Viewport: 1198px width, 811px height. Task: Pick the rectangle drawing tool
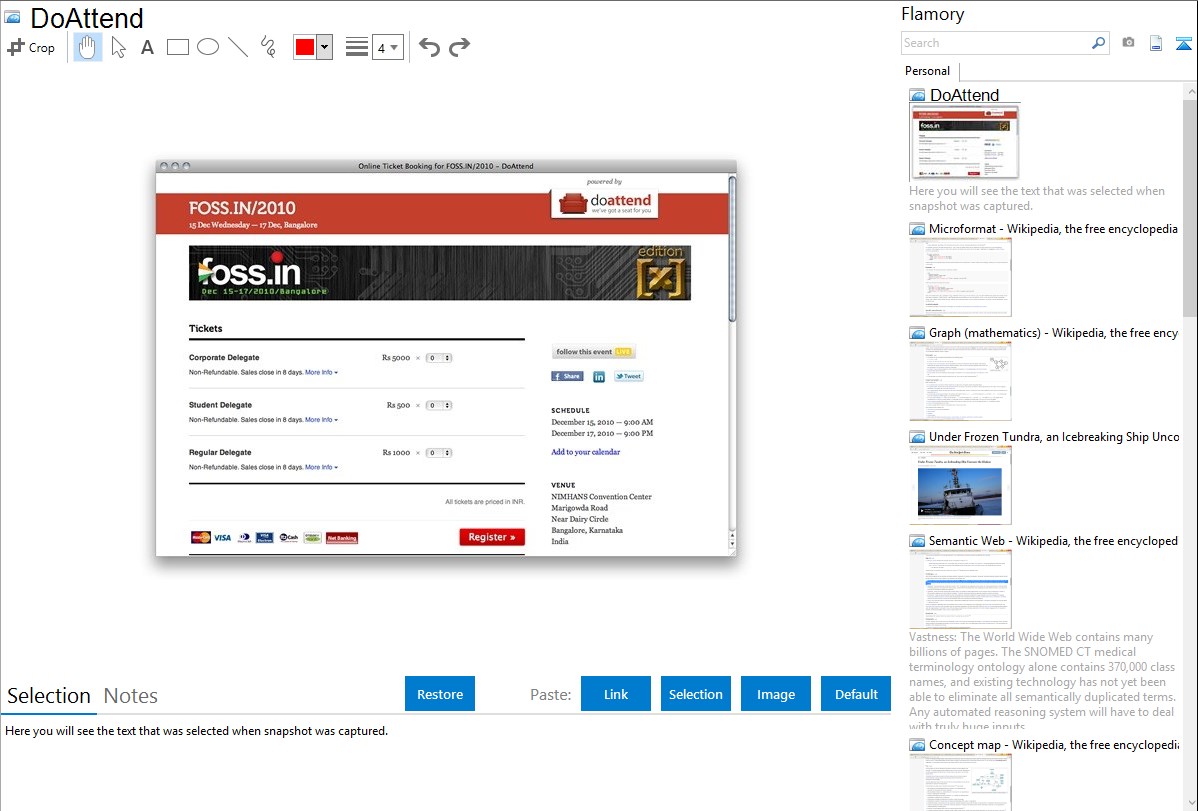tap(177, 47)
